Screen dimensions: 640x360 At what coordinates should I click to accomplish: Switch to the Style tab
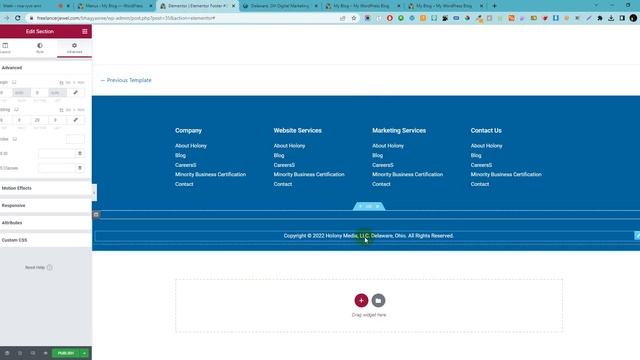pos(40,48)
